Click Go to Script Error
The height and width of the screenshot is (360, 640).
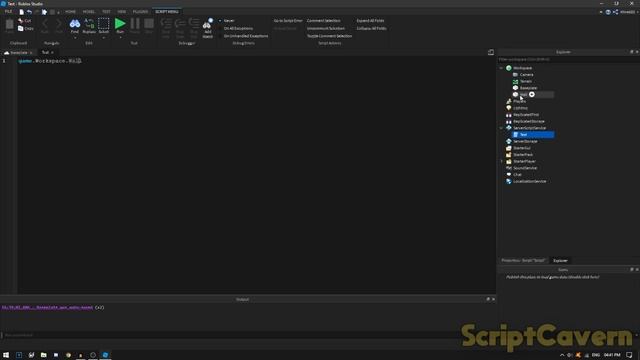pos(288,20)
